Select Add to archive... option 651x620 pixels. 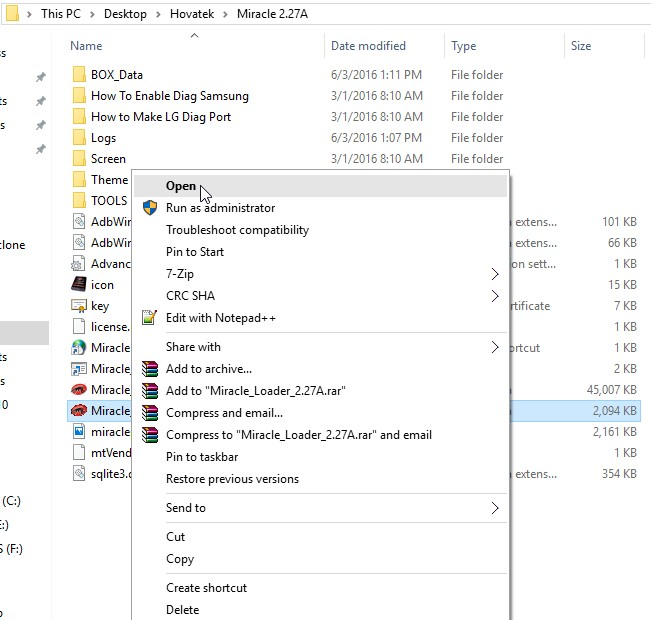pyautogui.click(x=320, y=369)
